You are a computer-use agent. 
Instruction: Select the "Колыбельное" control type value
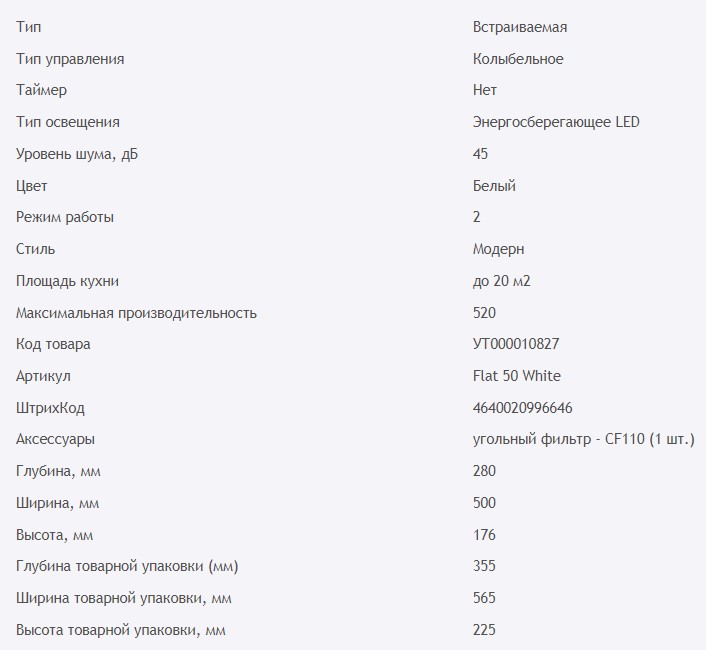coord(518,59)
